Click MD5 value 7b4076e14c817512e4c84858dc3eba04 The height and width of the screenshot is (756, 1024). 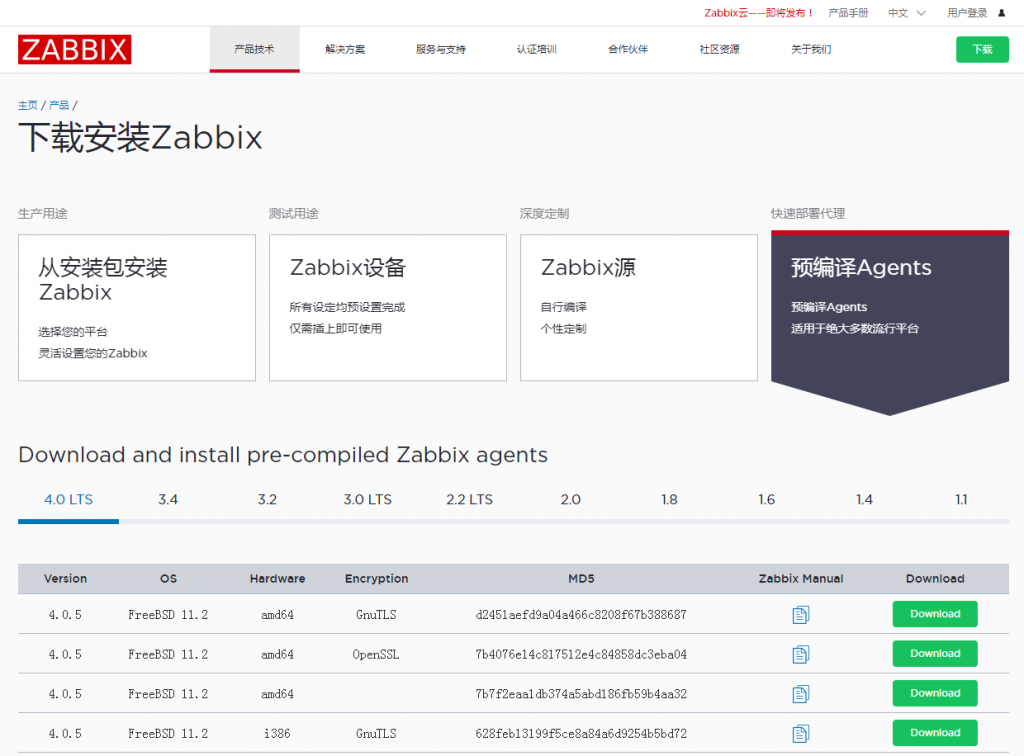(581, 654)
